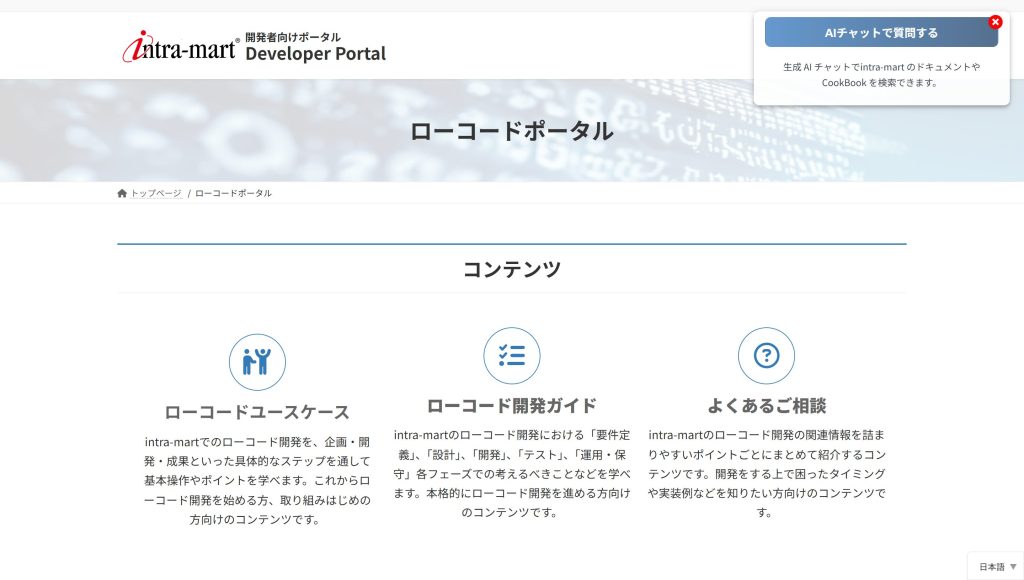The height and width of the screenshot is (580, 1024).
Task: Click the Developer Portal site title
Action: click(x=315, y=54)
